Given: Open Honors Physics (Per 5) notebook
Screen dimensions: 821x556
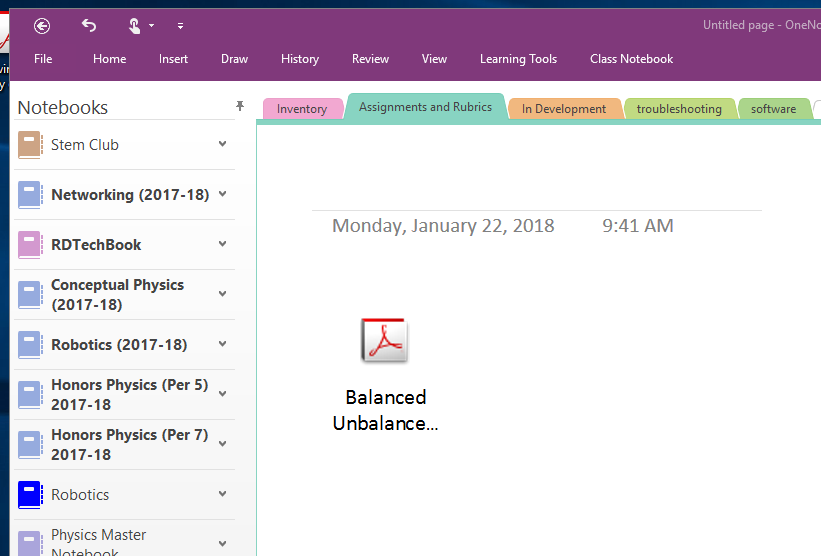Looking at the screenshot, I should click(125, 395).
